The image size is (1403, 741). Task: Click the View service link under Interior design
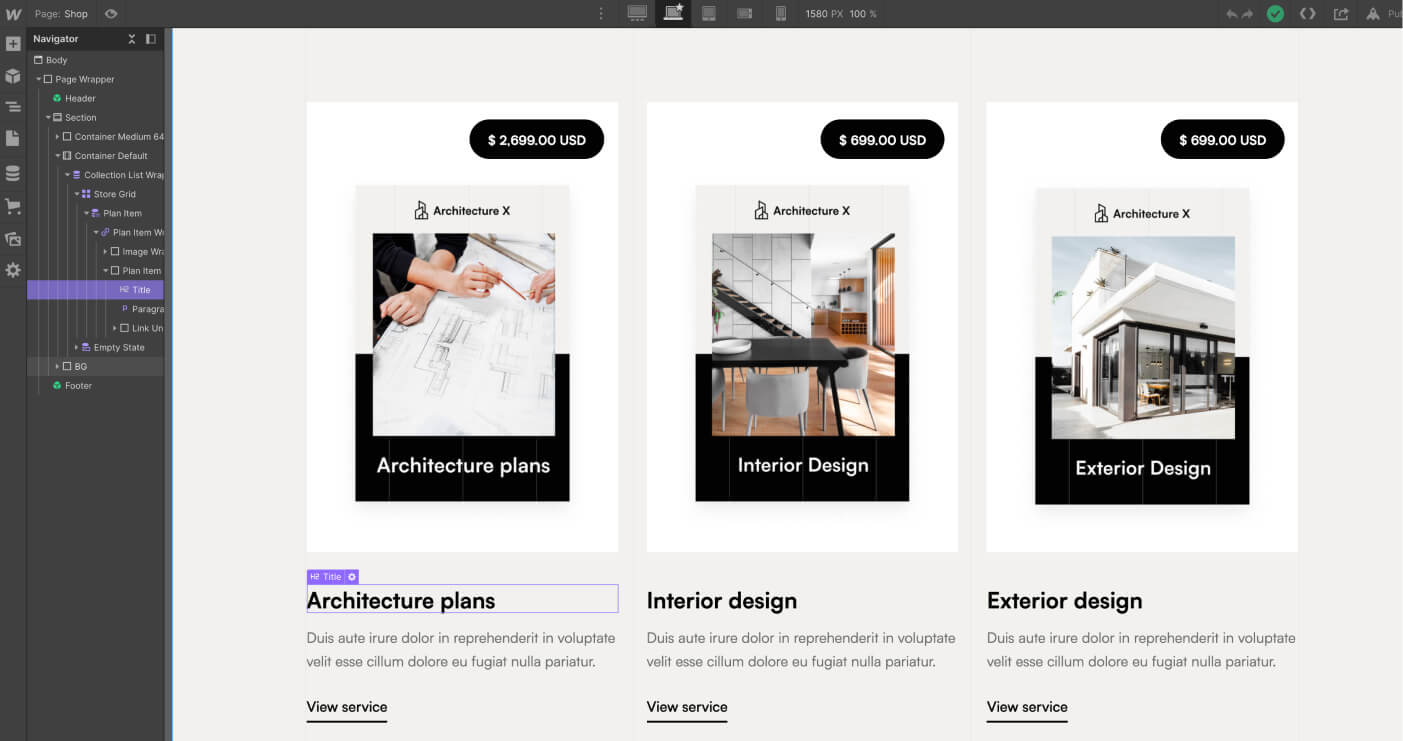(x=687, y=707)
